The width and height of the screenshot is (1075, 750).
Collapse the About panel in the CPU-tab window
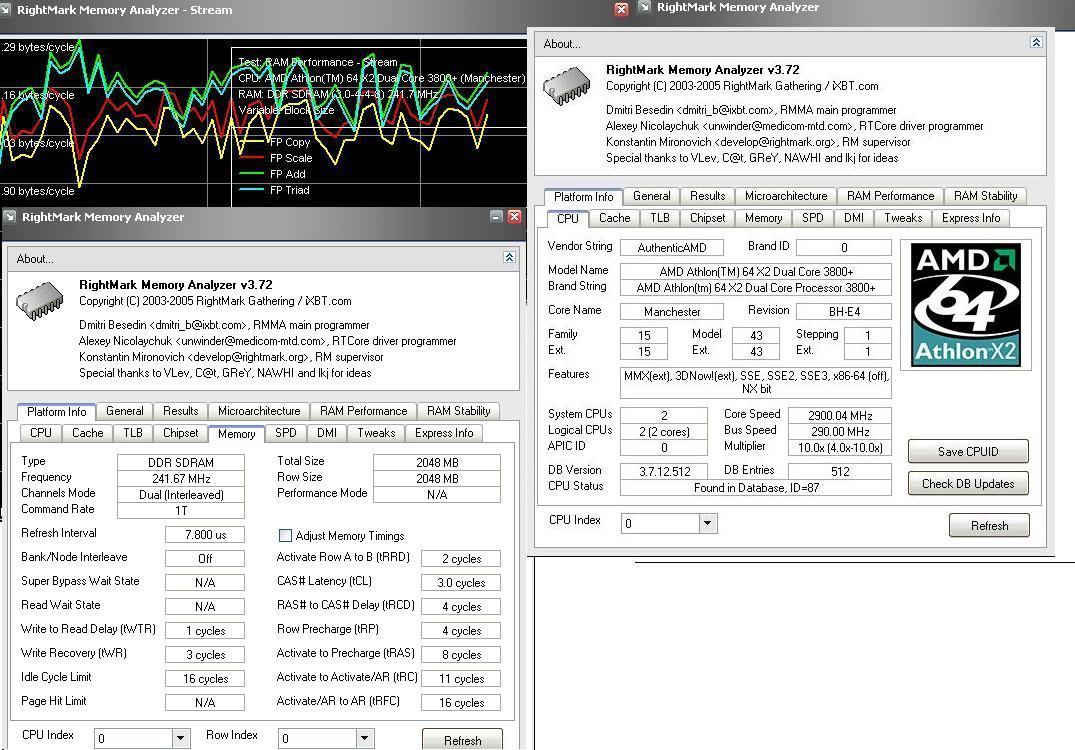coord(1036,43)
